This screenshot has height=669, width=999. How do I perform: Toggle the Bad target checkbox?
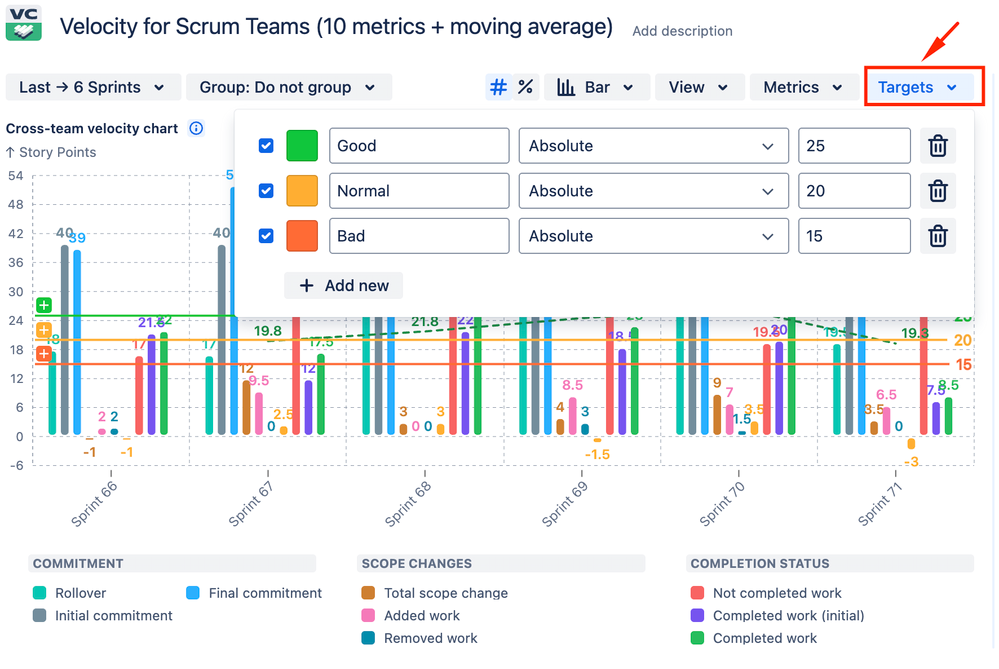coord(265,236)
